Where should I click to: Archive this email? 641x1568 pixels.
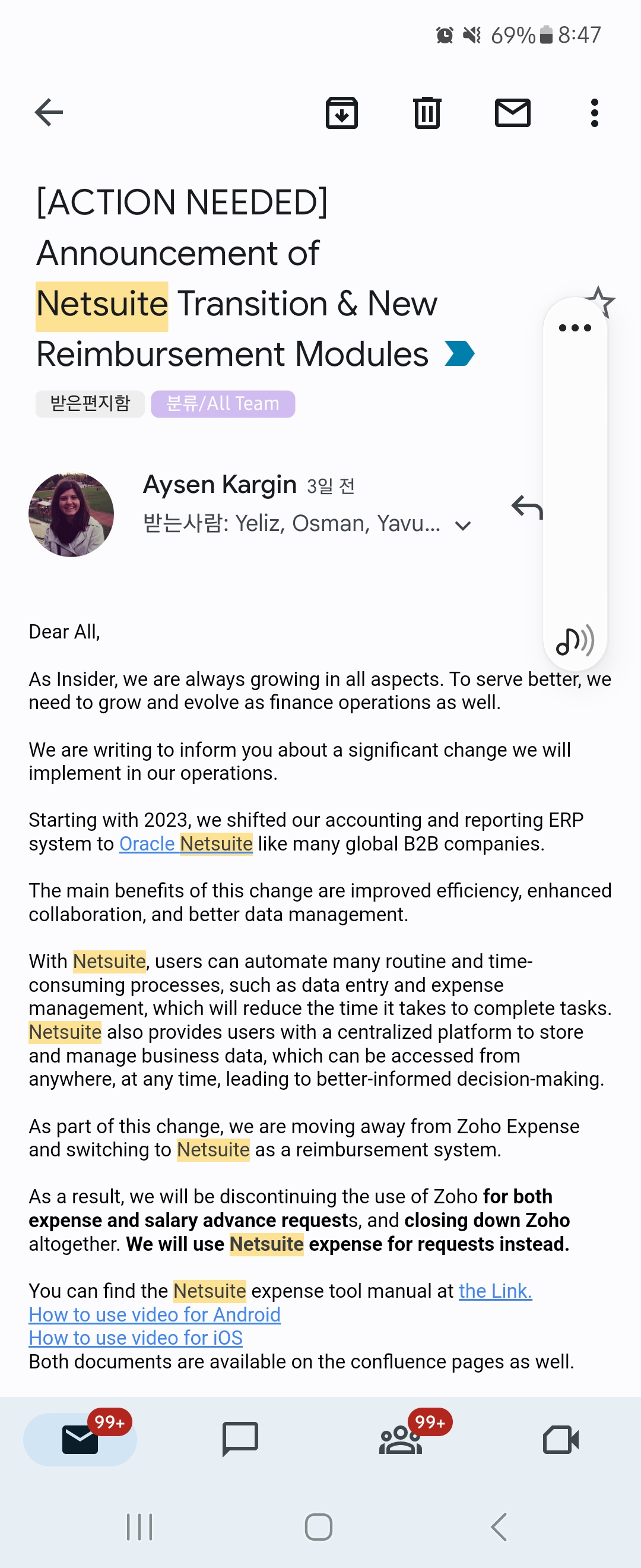342,113
